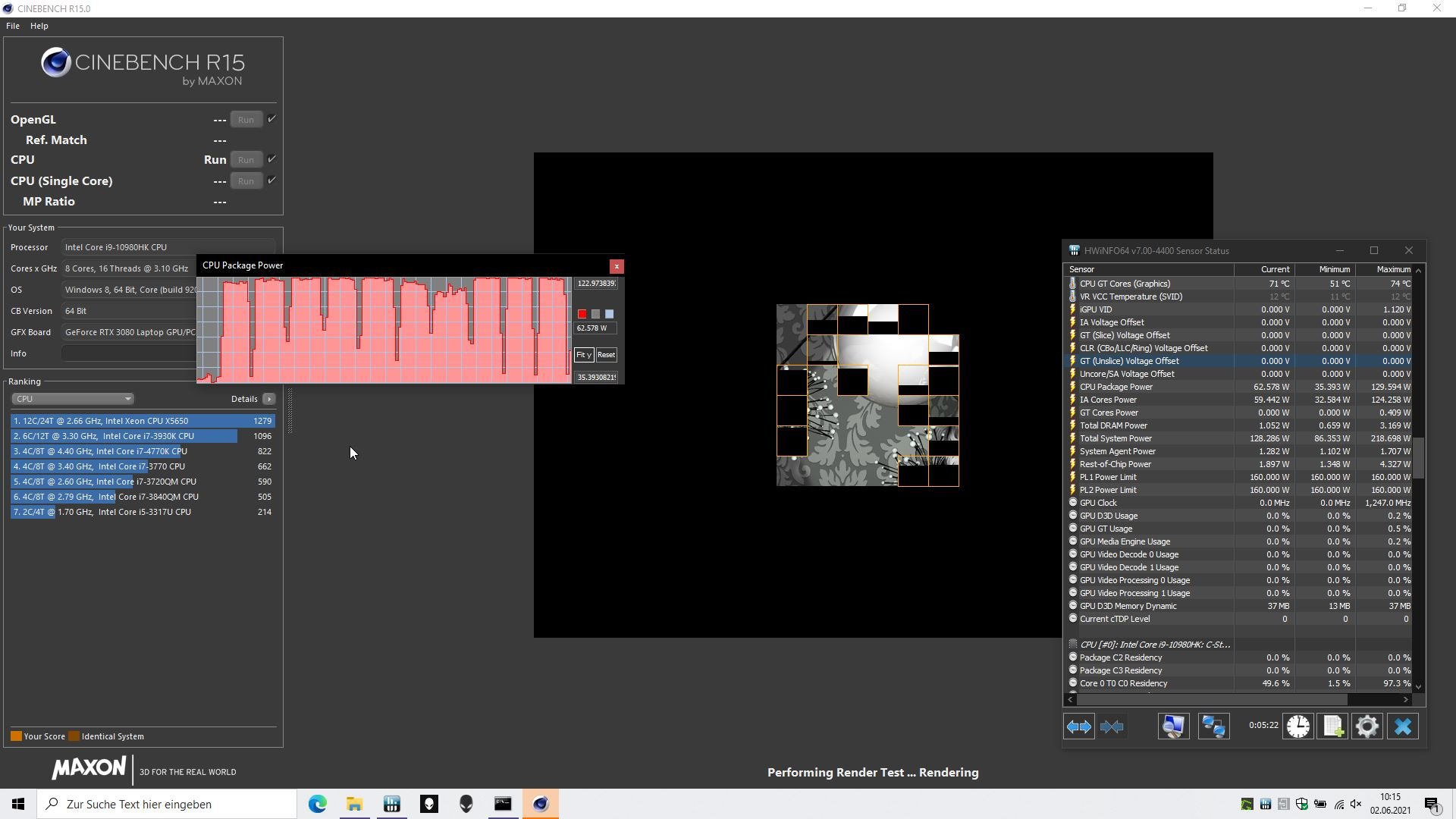Pick the light blue graph color swatch

609,314
